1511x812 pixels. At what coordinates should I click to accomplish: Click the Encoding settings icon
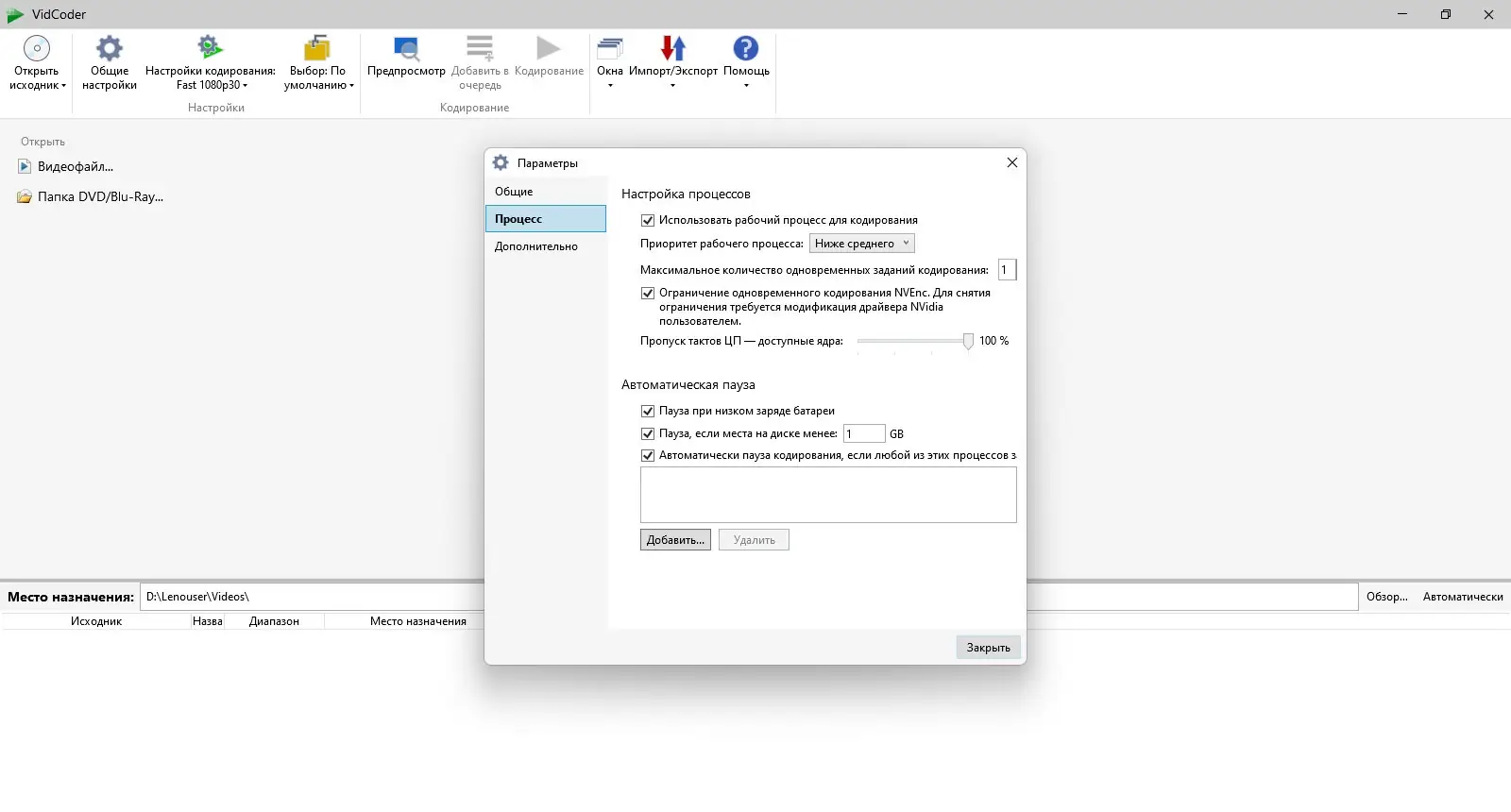tap(210, 47)
